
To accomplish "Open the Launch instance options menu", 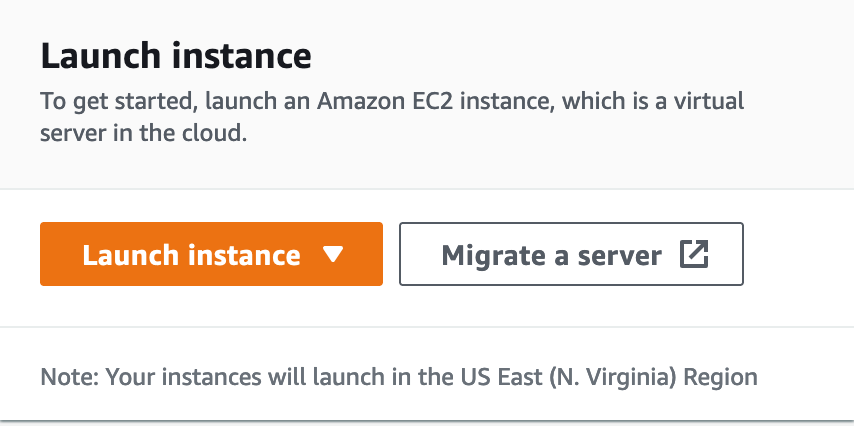I will point(334,255).
